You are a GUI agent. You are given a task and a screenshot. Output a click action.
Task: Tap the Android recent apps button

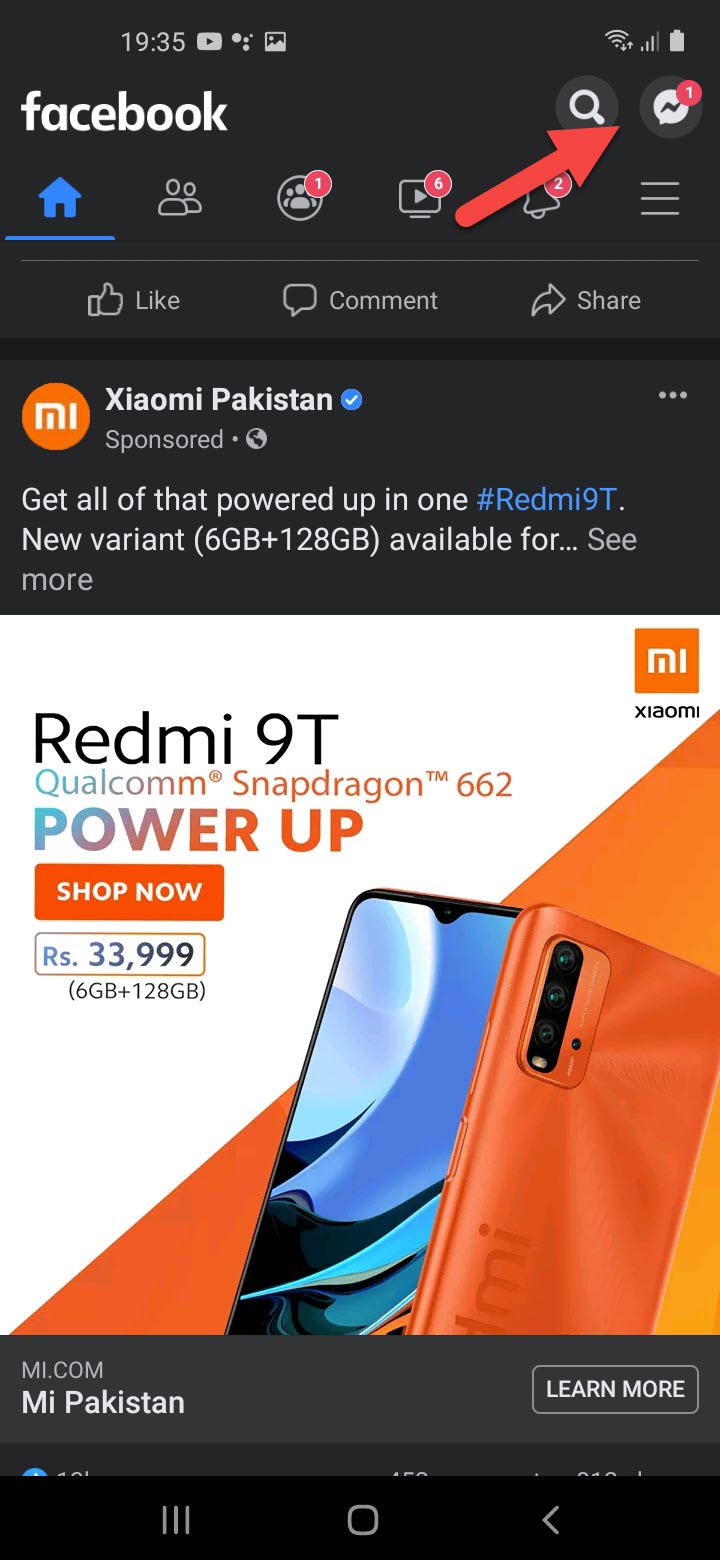[176, 1520]
